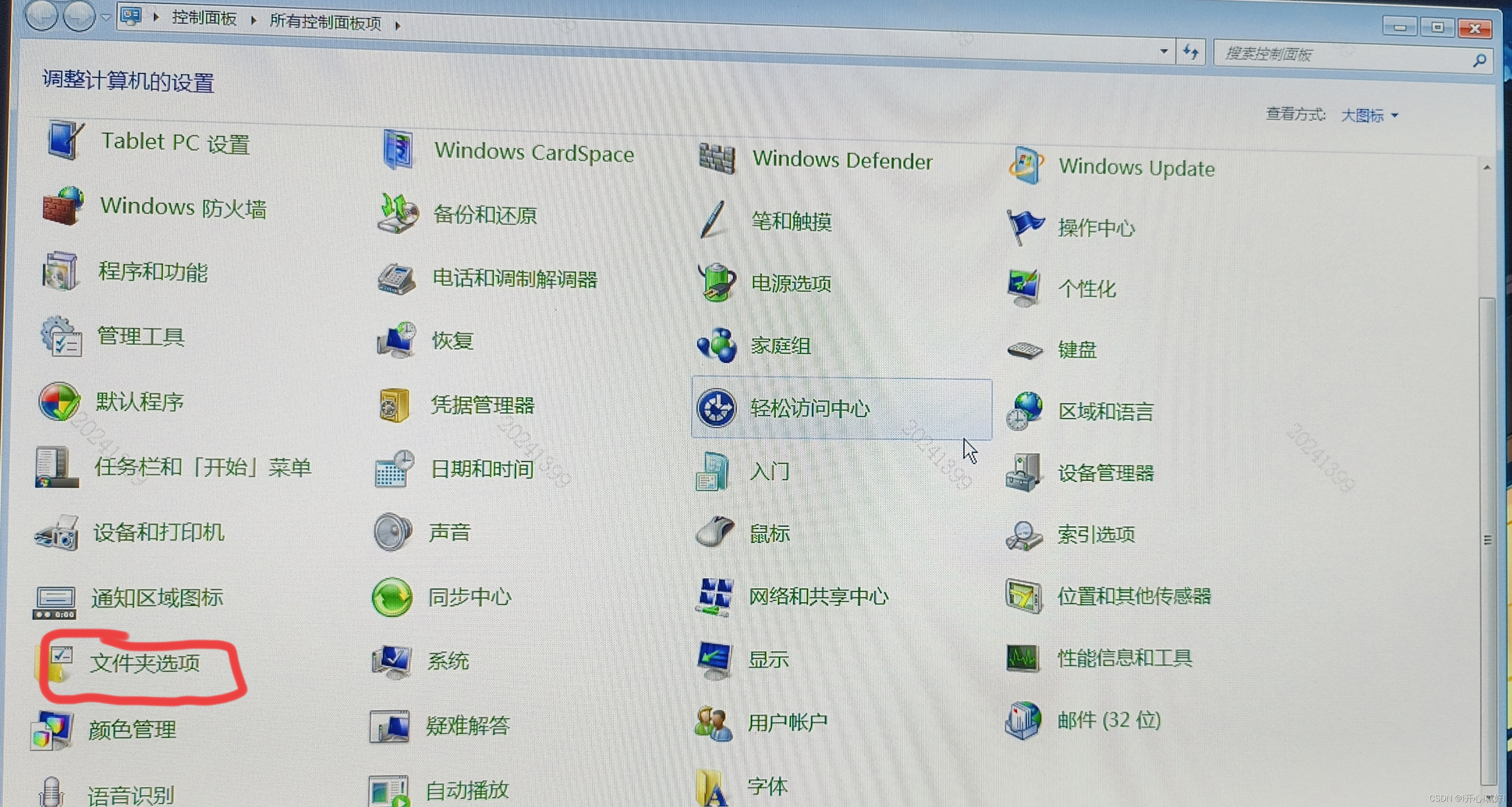
Task: Expand the navigation history chevron
Action: [107, 17]
